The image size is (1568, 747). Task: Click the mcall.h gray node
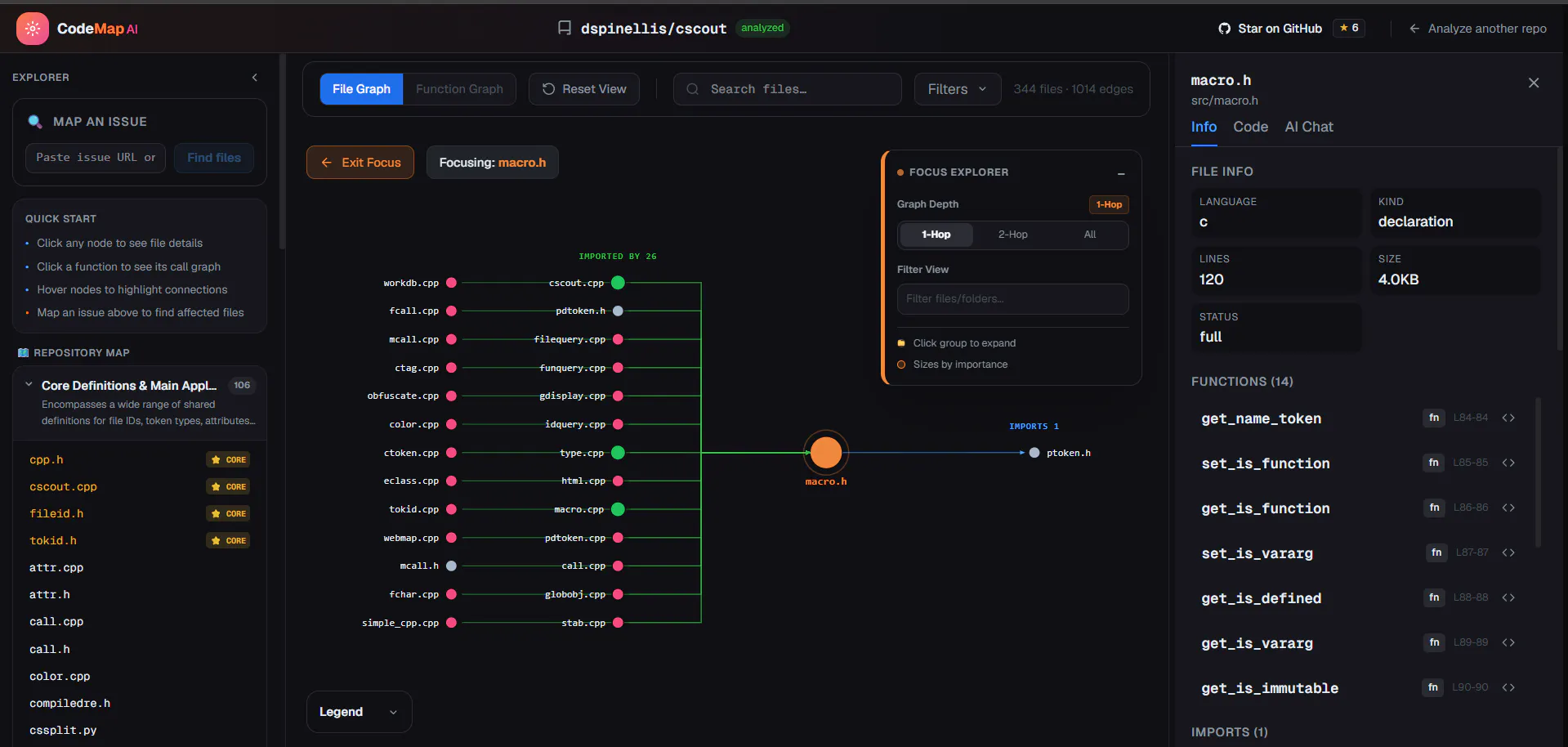pyautogui.click(x=451, y=566)
